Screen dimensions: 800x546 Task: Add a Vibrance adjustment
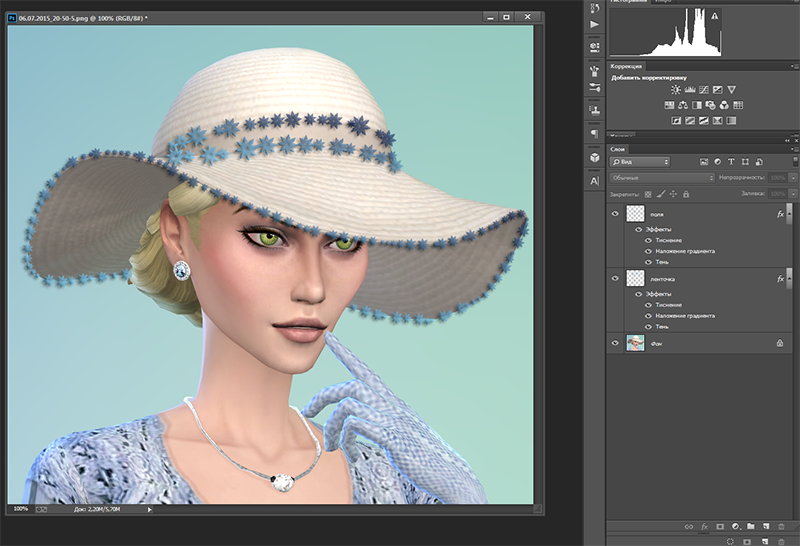click(731, 90)
